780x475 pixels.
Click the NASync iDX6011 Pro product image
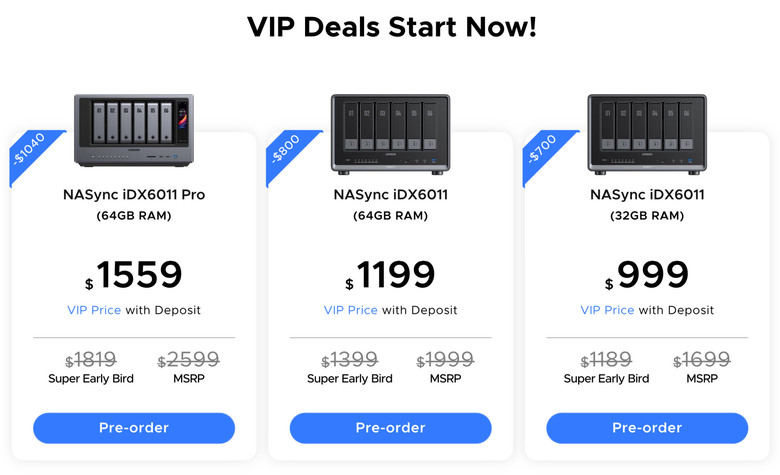[x=134, y=132]
